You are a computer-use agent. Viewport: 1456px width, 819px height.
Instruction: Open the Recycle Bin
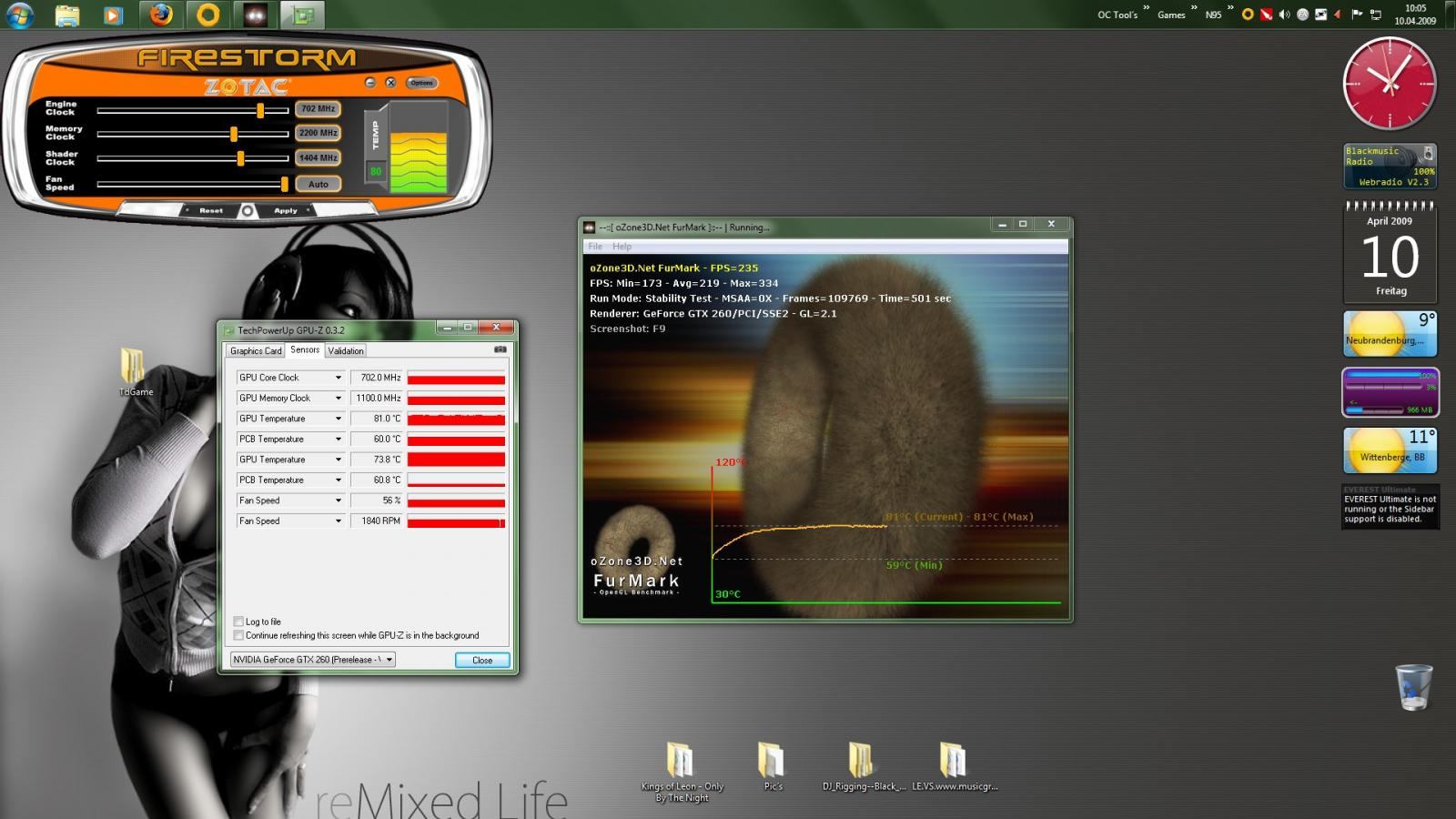1413,688
